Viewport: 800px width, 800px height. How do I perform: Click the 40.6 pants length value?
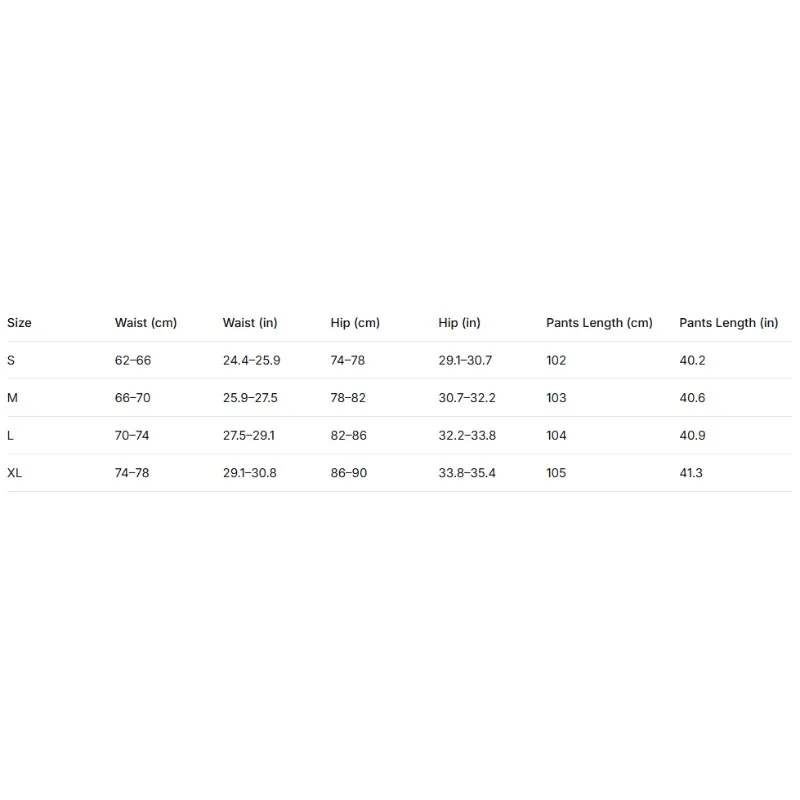[692, 398]
